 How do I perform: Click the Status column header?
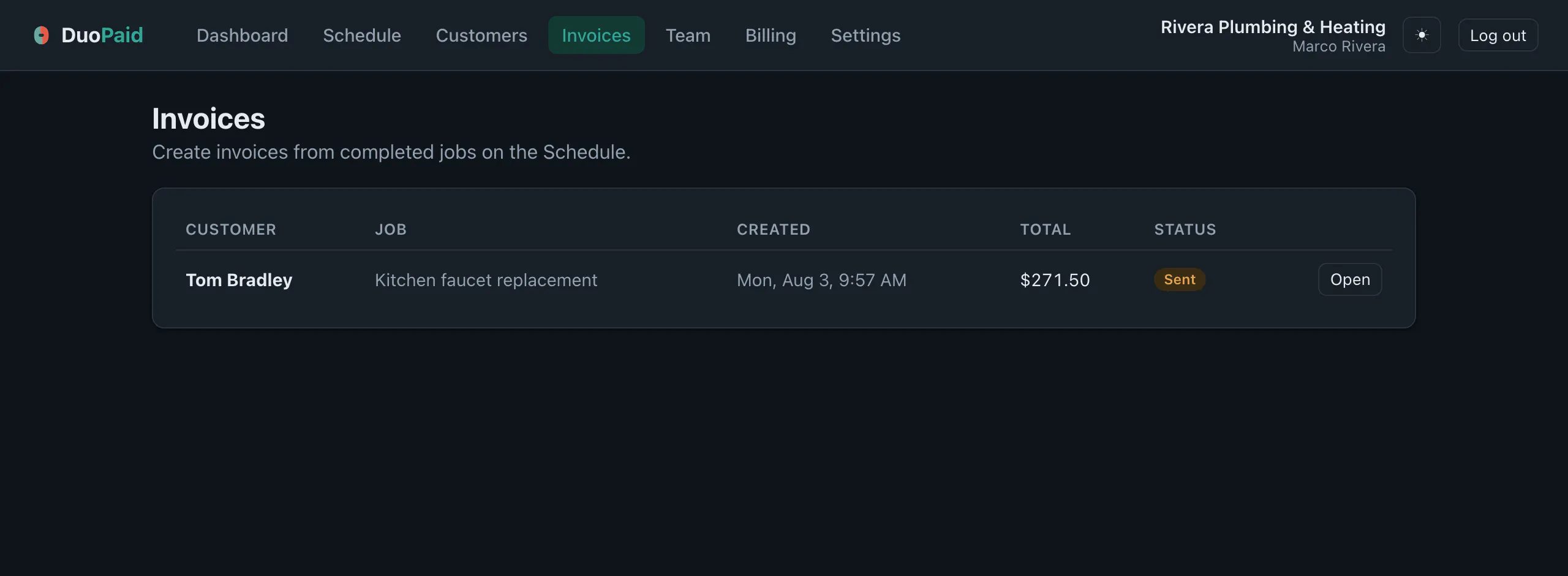(x=1185, y=229)
